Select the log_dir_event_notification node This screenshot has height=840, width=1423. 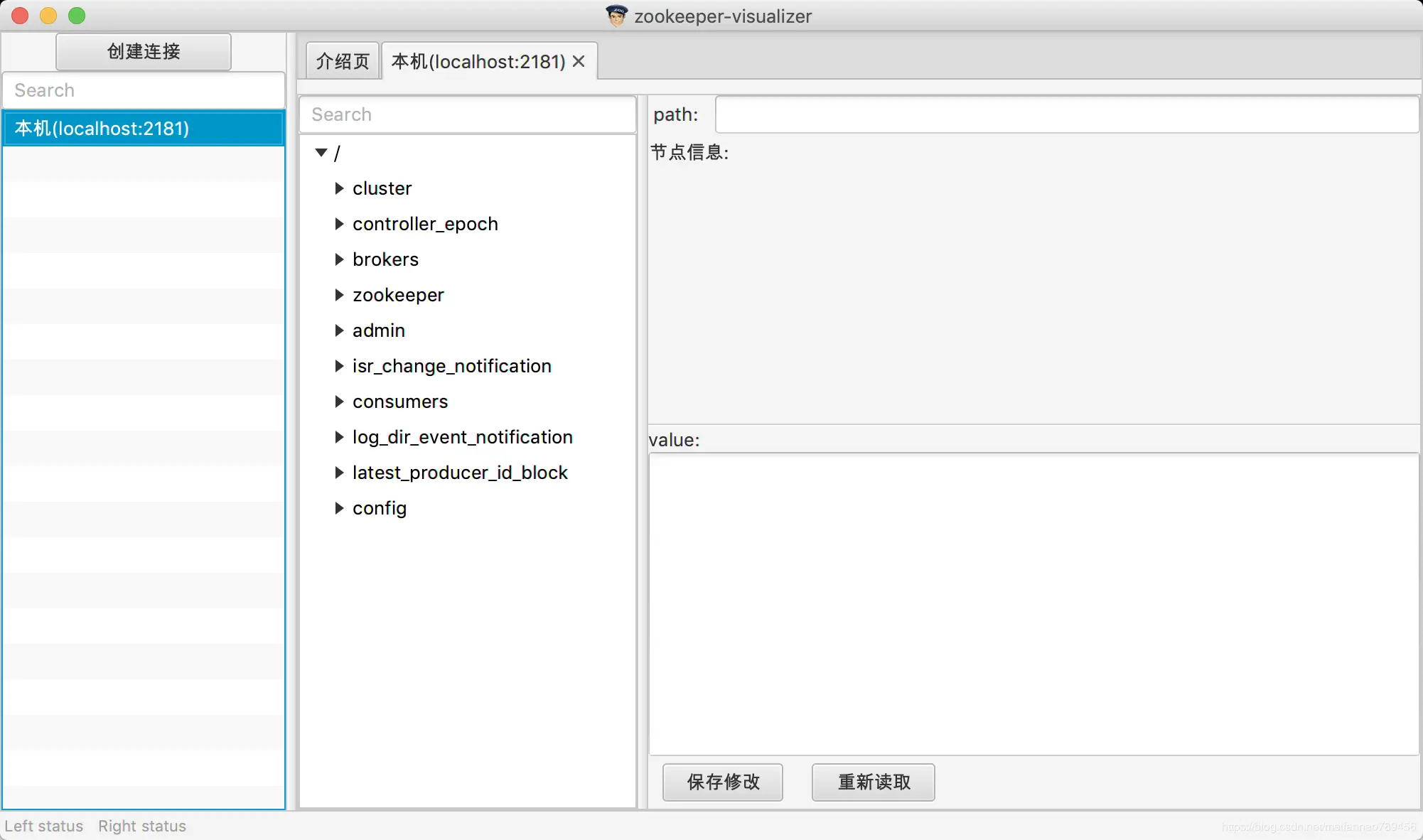462,437
